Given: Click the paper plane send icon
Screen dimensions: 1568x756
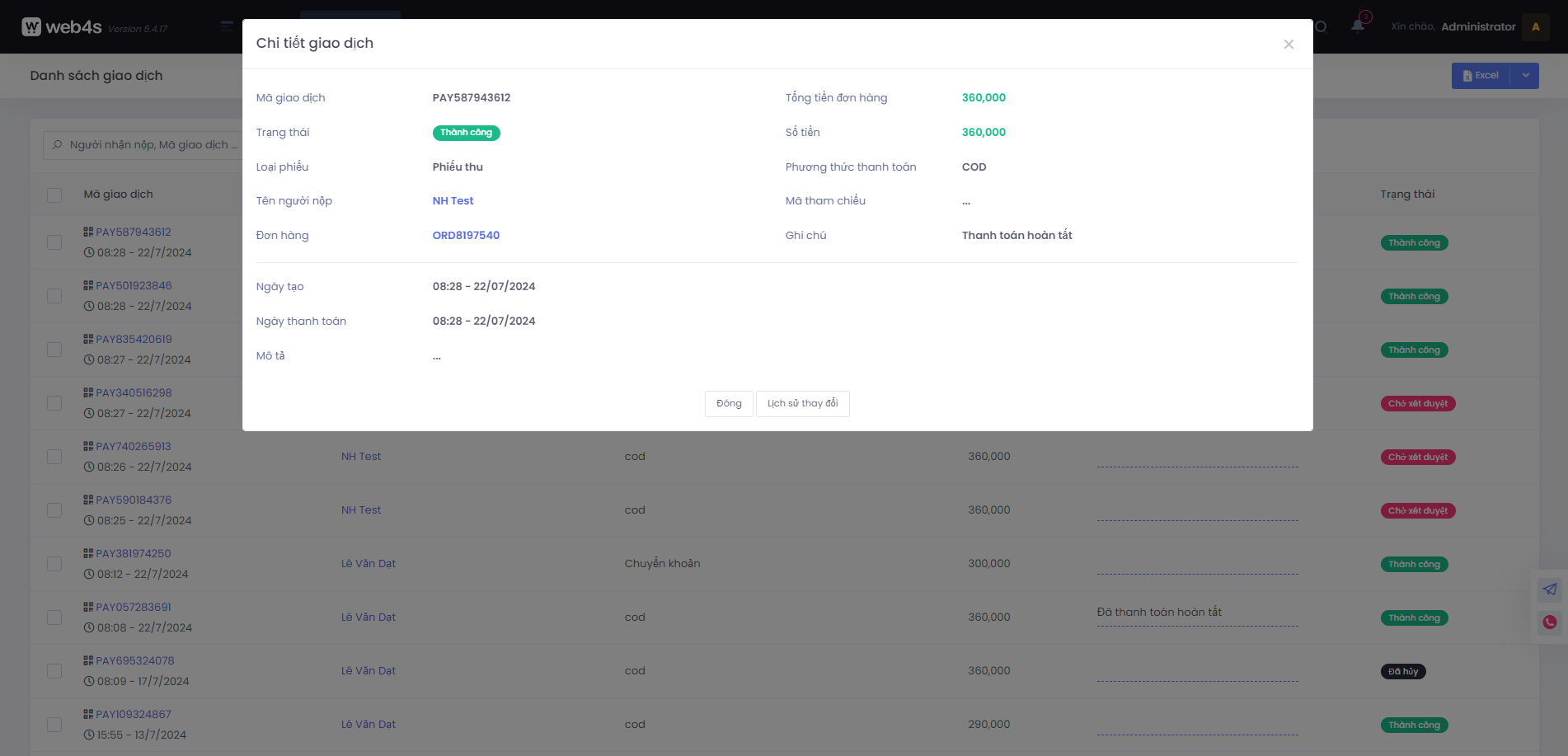Looking at the screenshot, I should pyautogui.click(x=1549, y=589).
